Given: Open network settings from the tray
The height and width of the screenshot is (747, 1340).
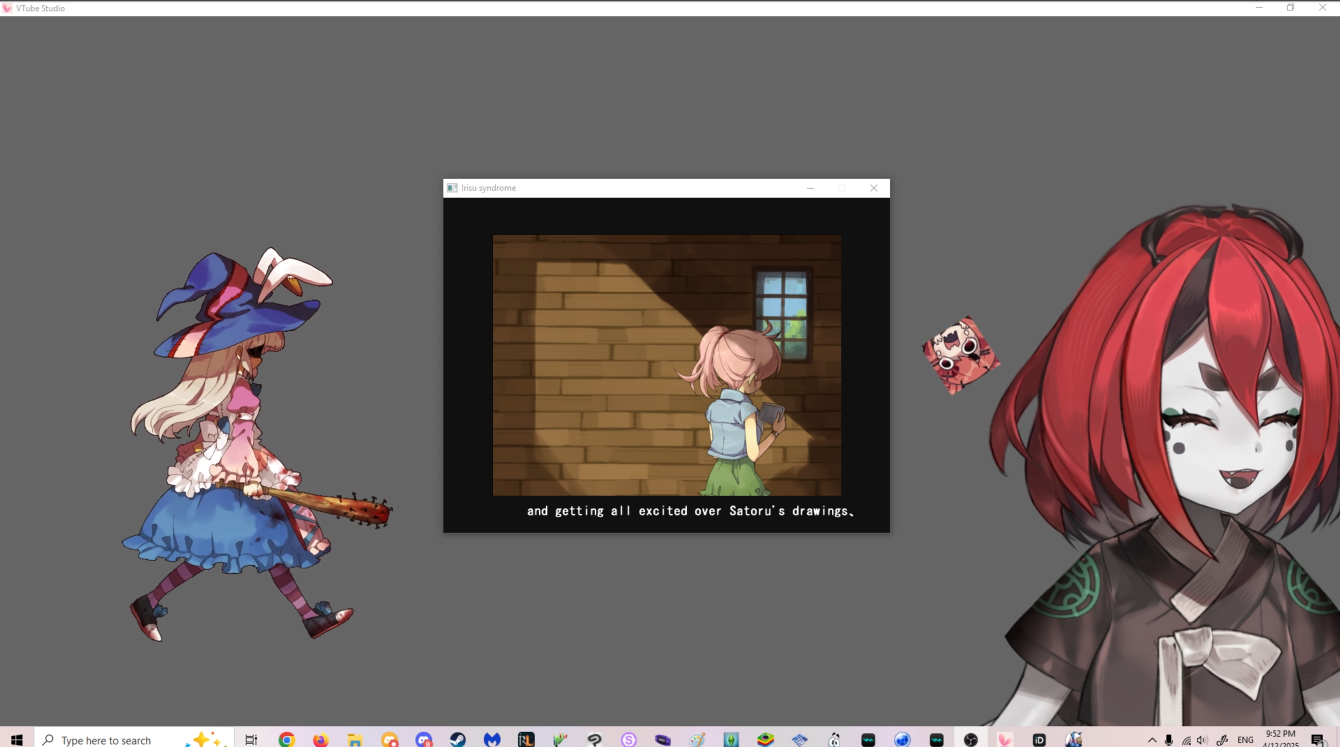Looking at the screenshot, I should [x=1186, y=740].
